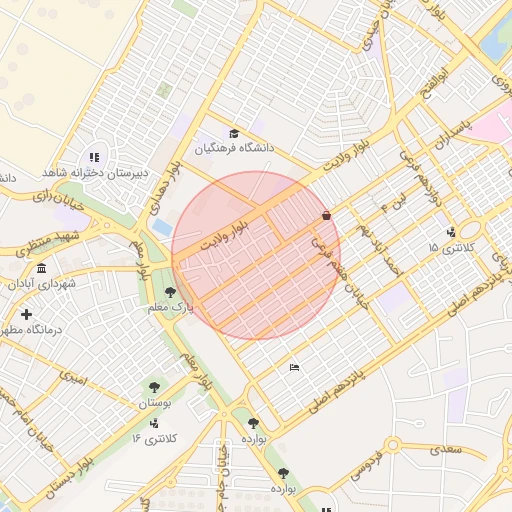Image resolution: width=512 pixels, height=512 pixels.
Task: Click the graduation cap icon of دانشگاه فرهنگیان
Action: 234,134
